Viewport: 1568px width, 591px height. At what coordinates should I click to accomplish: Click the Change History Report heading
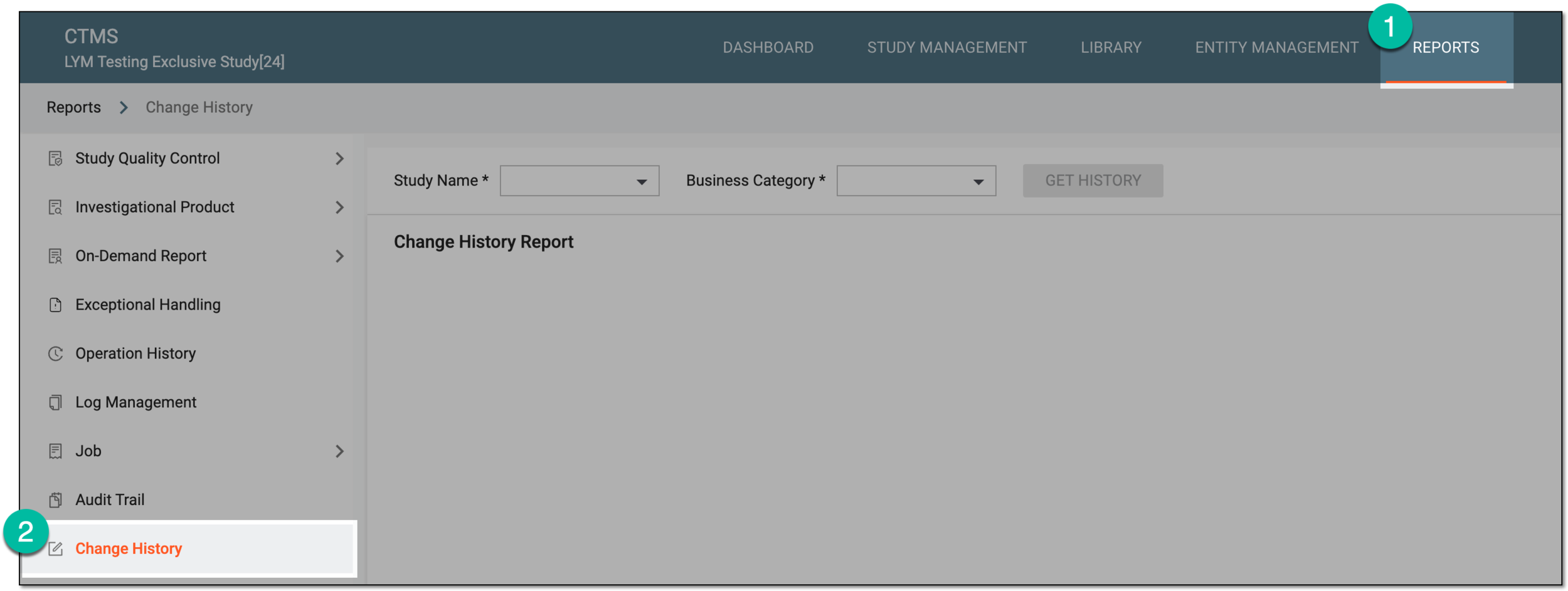[x=483, y=242]
